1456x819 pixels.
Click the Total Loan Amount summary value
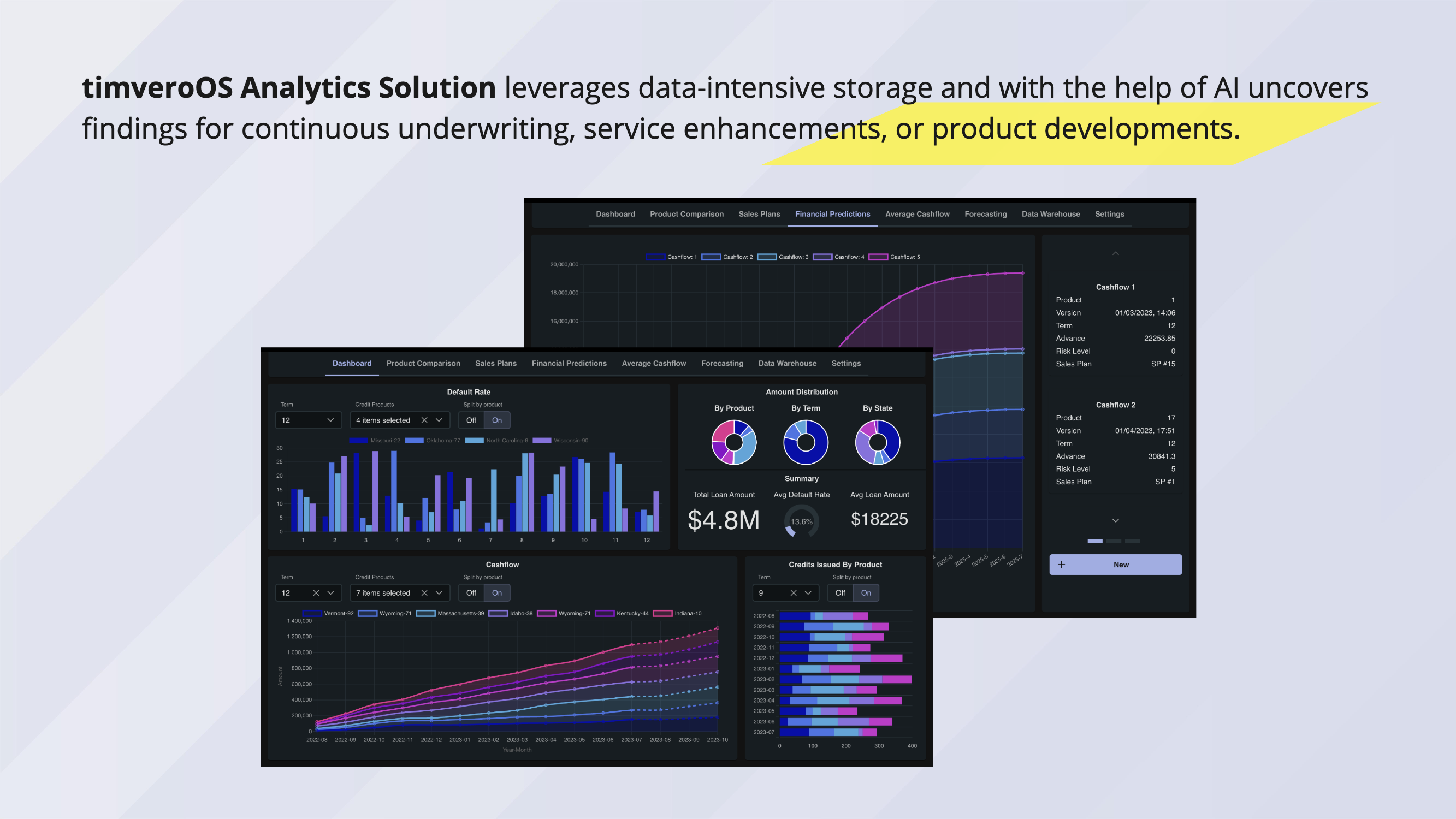[721, 519]
